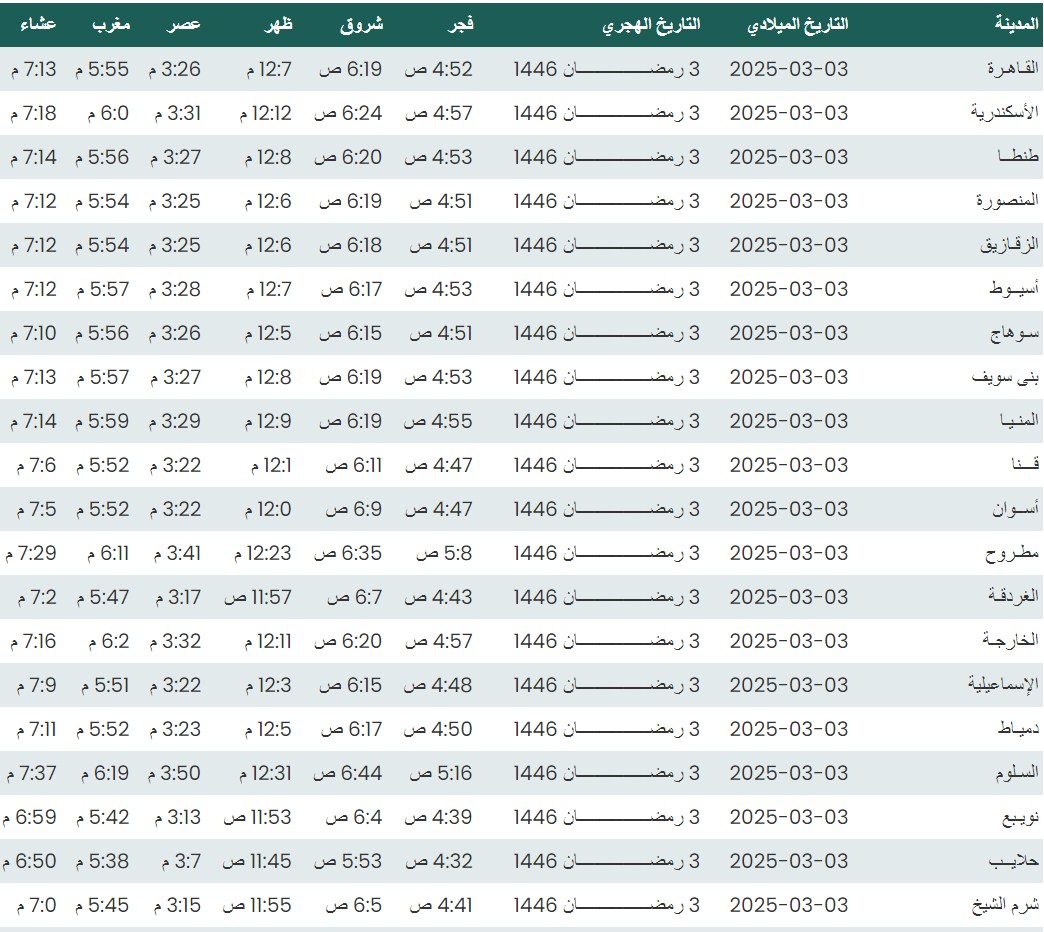1044x932 pixels.
Task: Click the عشاء column header
Action: (38, 24)
